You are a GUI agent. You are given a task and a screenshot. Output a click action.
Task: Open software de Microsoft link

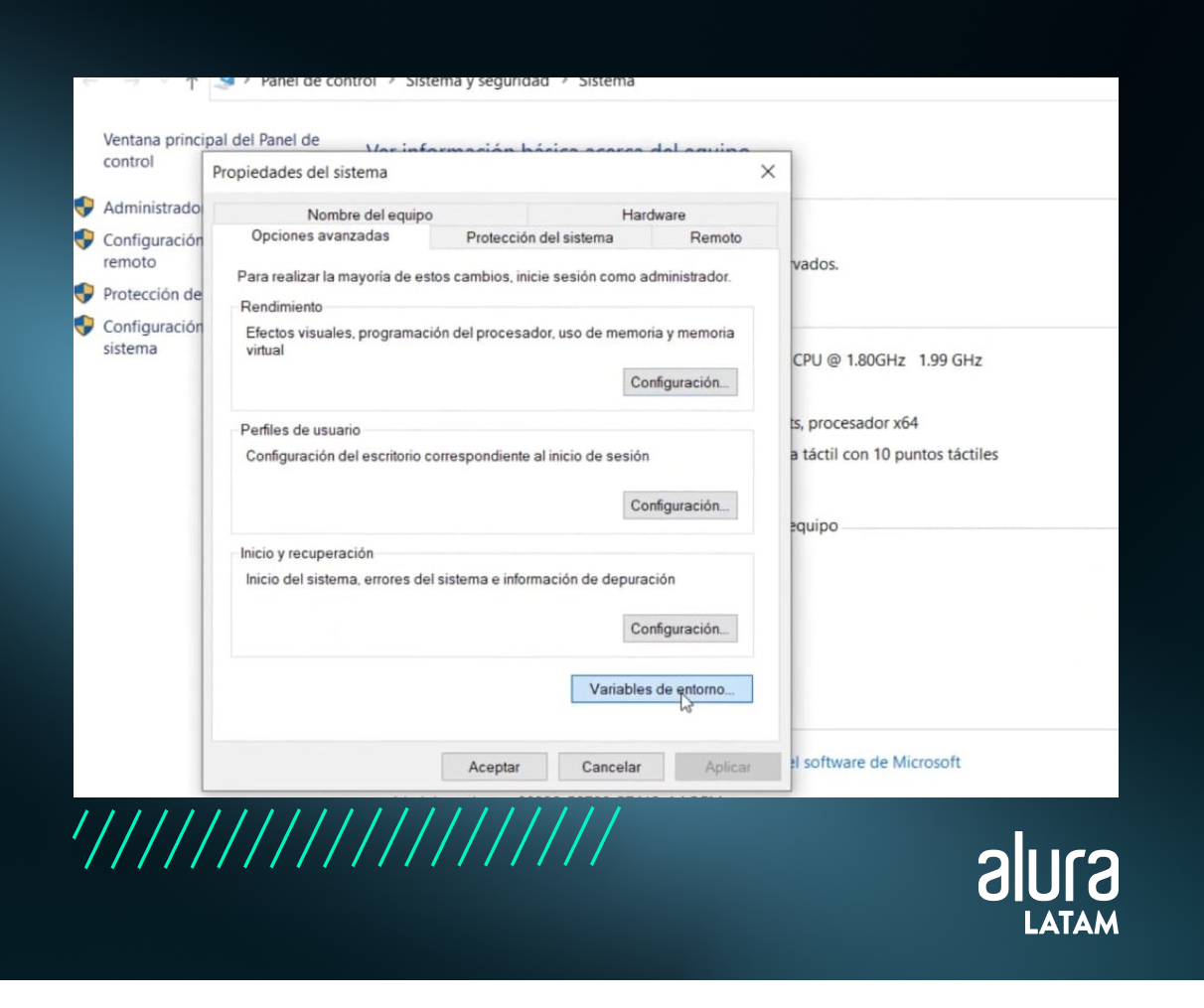pos(875,762)
